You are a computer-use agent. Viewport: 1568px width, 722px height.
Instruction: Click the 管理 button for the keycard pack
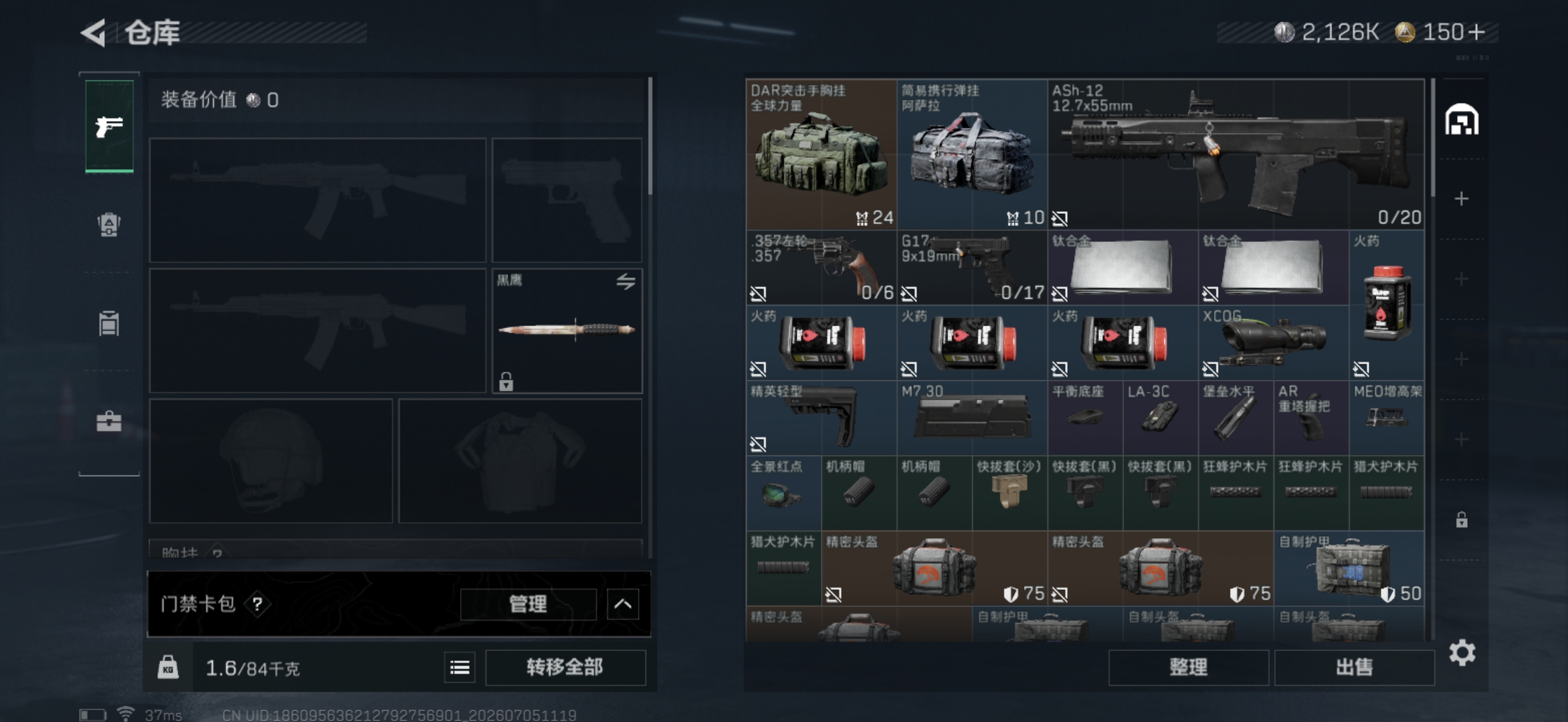(528, 604)
